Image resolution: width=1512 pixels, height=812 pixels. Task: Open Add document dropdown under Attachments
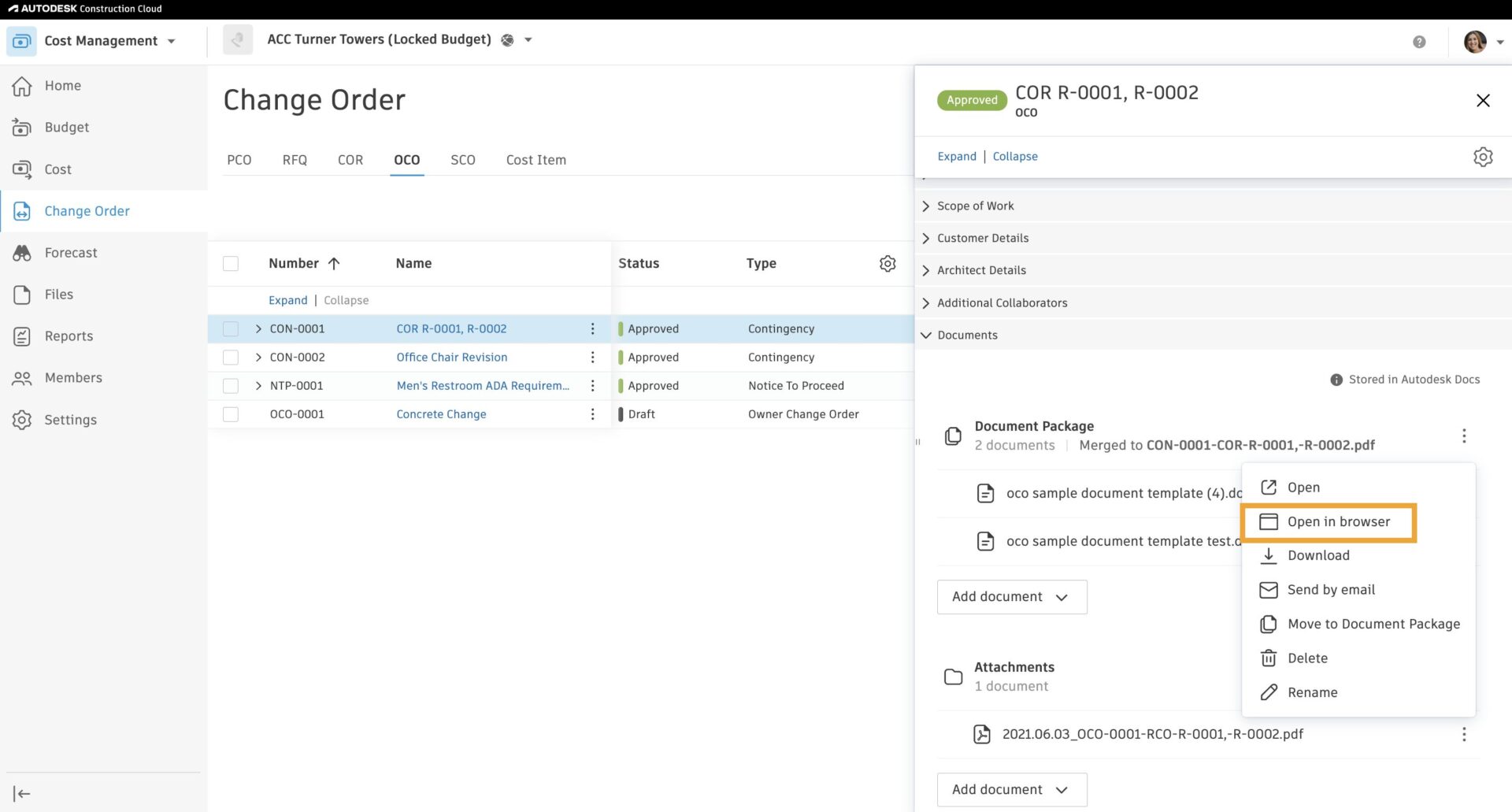[1012, 790]
